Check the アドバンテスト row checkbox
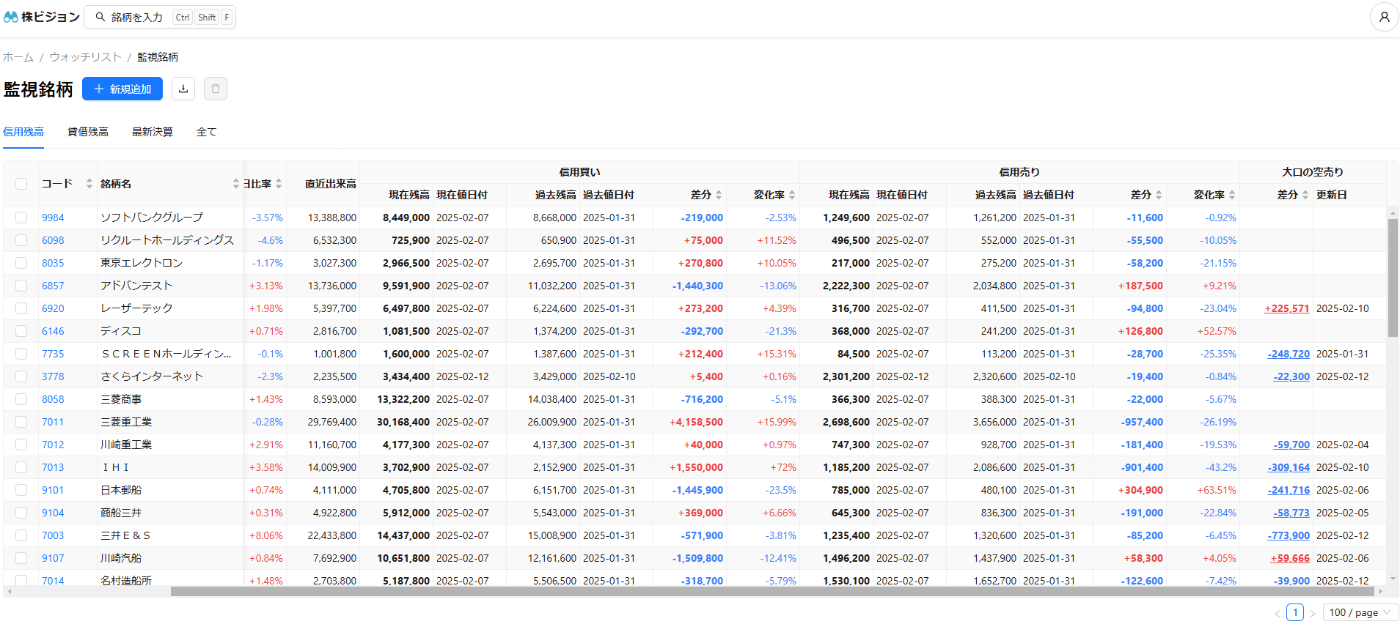This screenshot has width=1400, height=624. 21,285
